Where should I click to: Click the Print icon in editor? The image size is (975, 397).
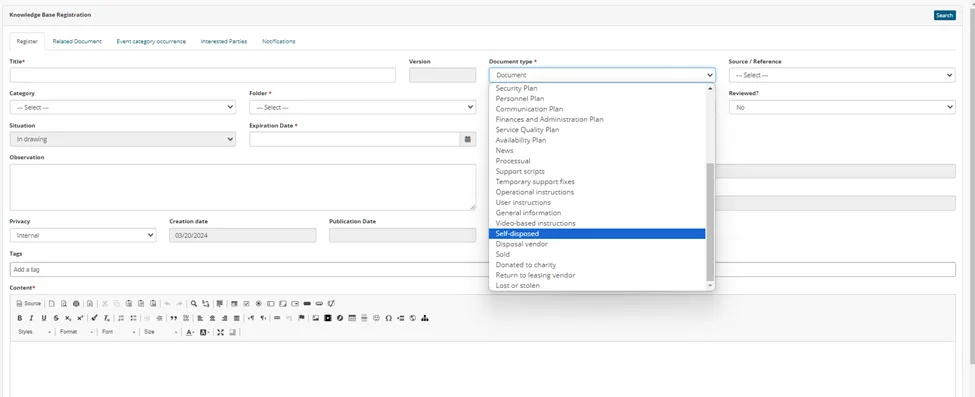[76, 304]
